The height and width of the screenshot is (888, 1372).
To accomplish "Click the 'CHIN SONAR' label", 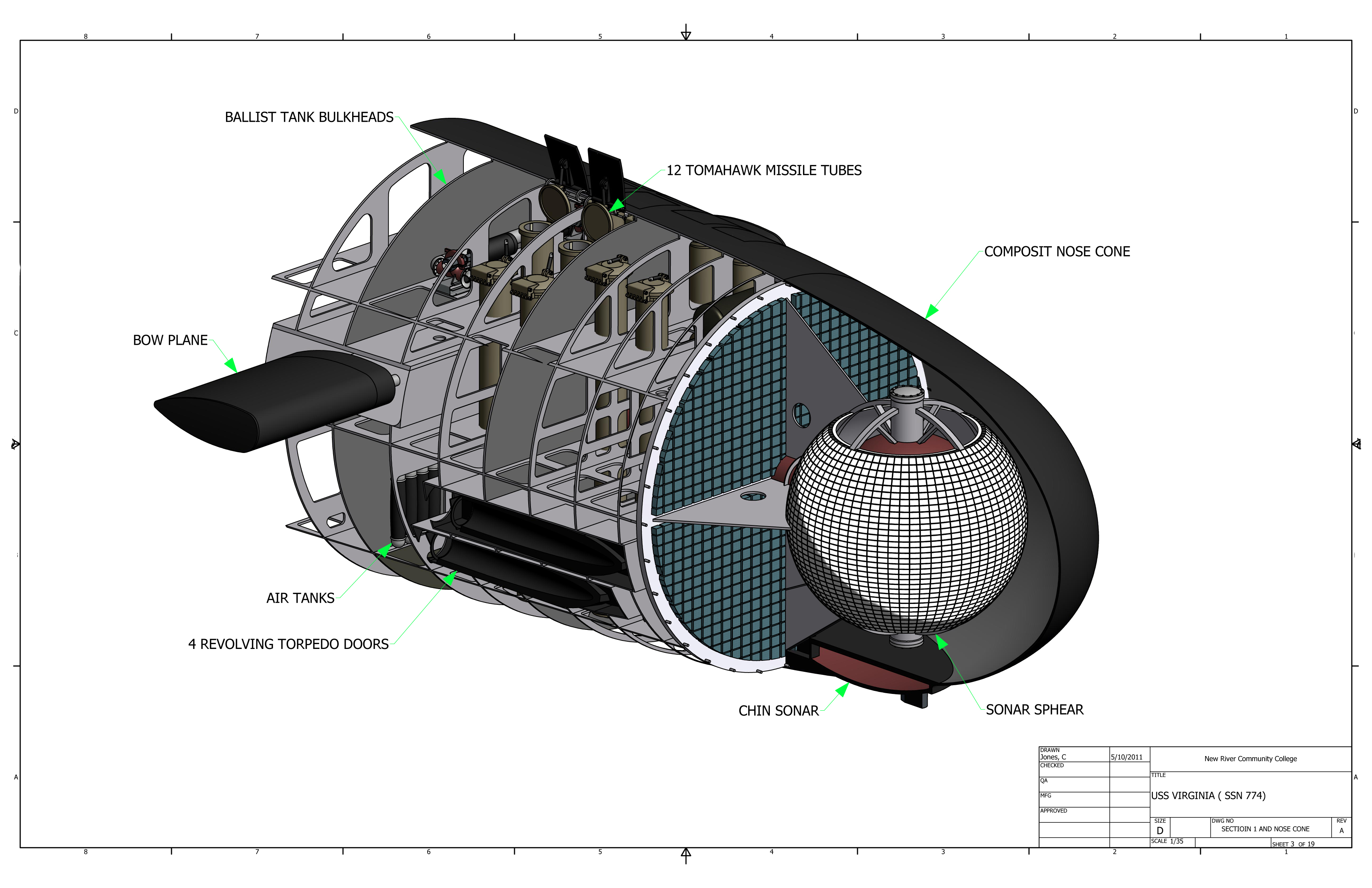I will click(x=778, y=711).
